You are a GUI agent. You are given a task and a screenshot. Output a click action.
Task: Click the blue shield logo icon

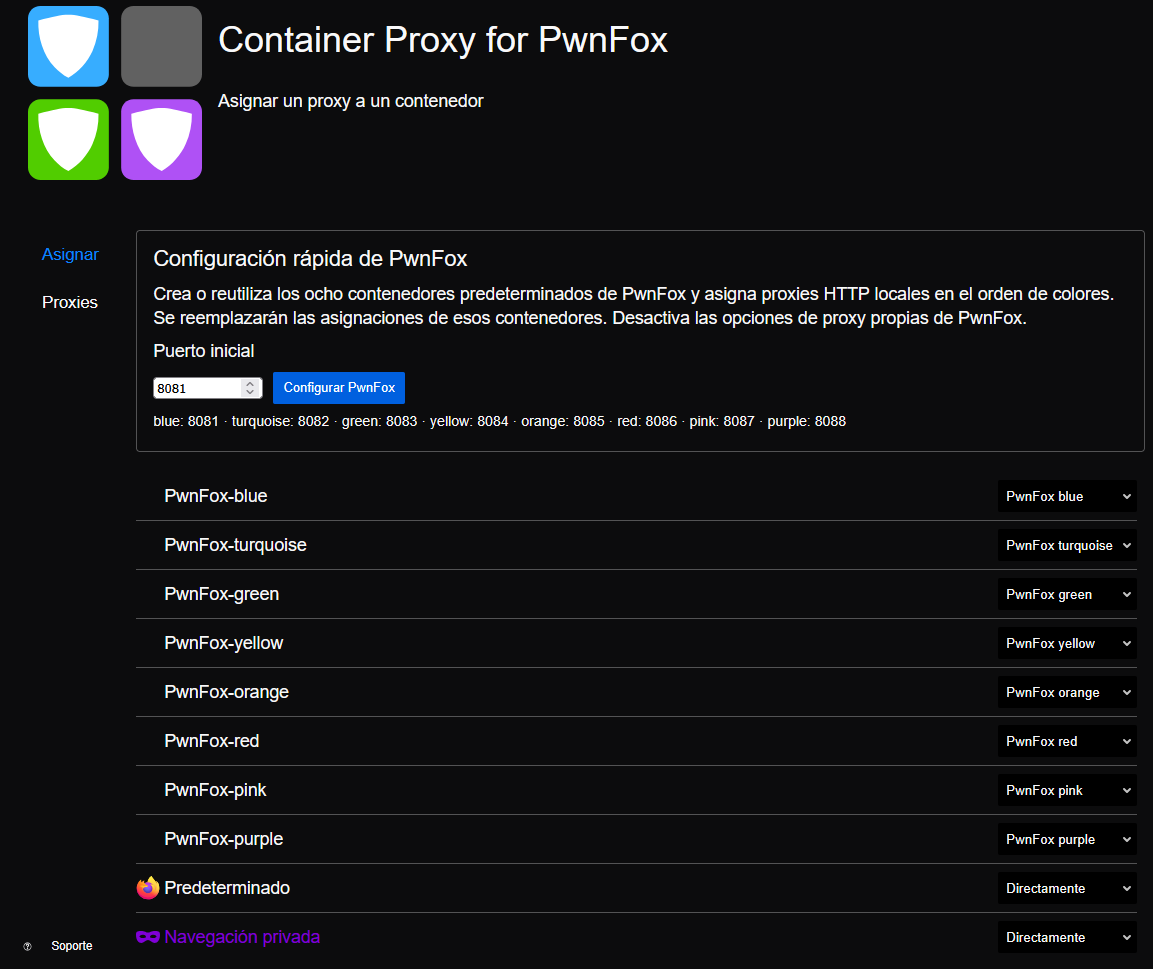[x=68, y=46]
